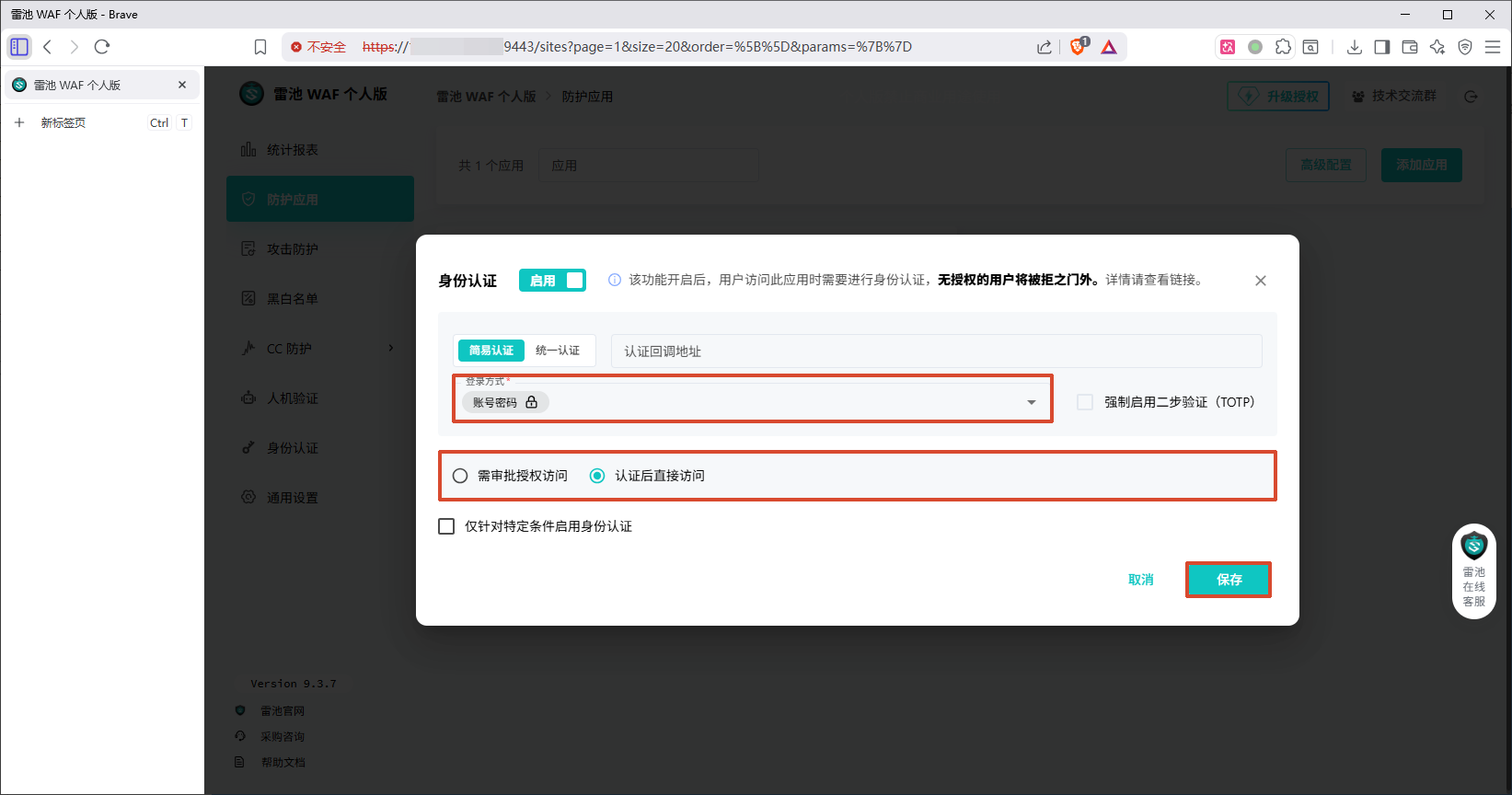Open the insecure-connection warning icon
1512x795 pixels.
pyautogui.click(x=296, y=47)
